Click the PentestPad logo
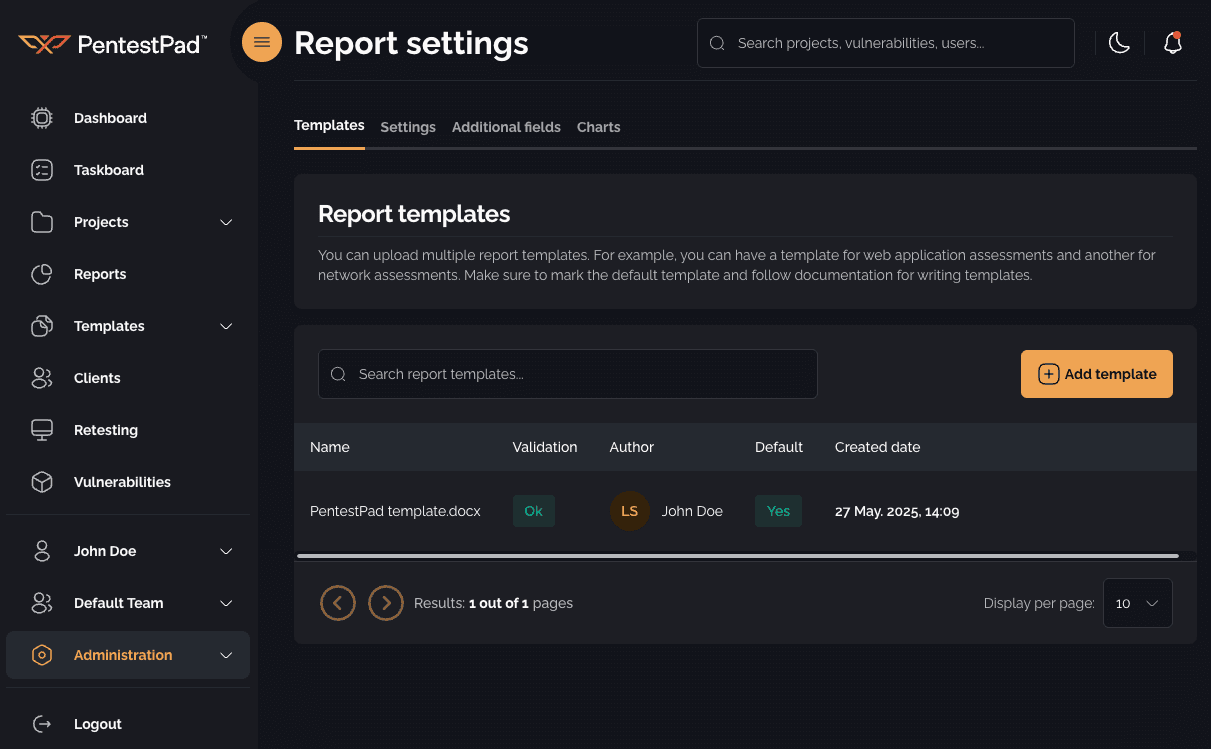The height and width of the screenshot is (749, 1211). [110, 42]
